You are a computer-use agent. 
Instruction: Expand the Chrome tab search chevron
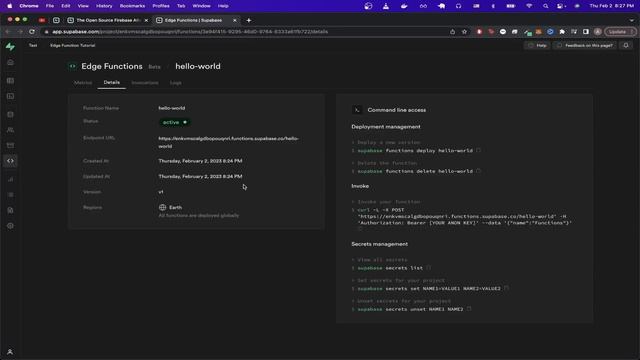[631, 20]
